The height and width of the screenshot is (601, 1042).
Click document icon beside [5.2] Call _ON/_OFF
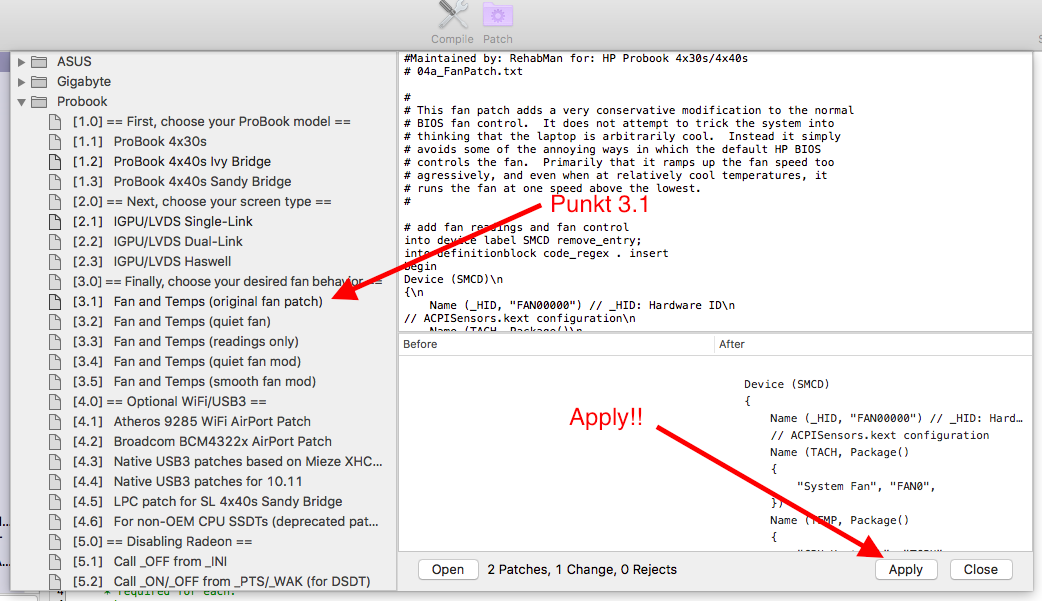coord(54,581)
